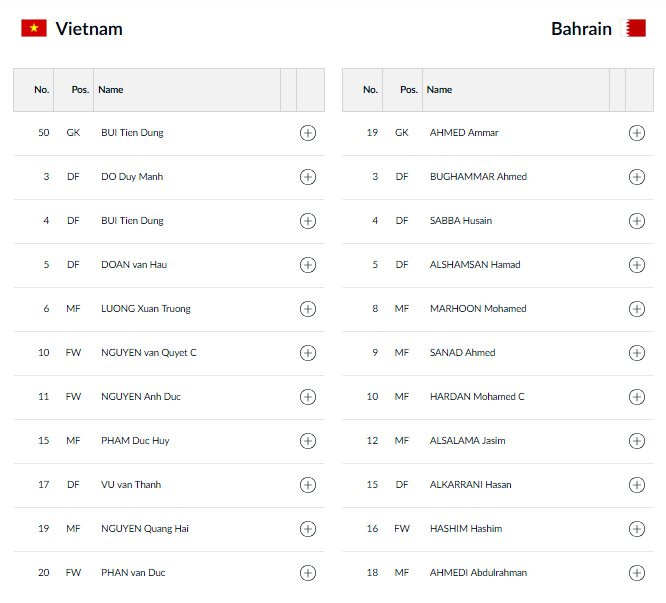Expand DOAN van Hau player row

click(308, 265)
